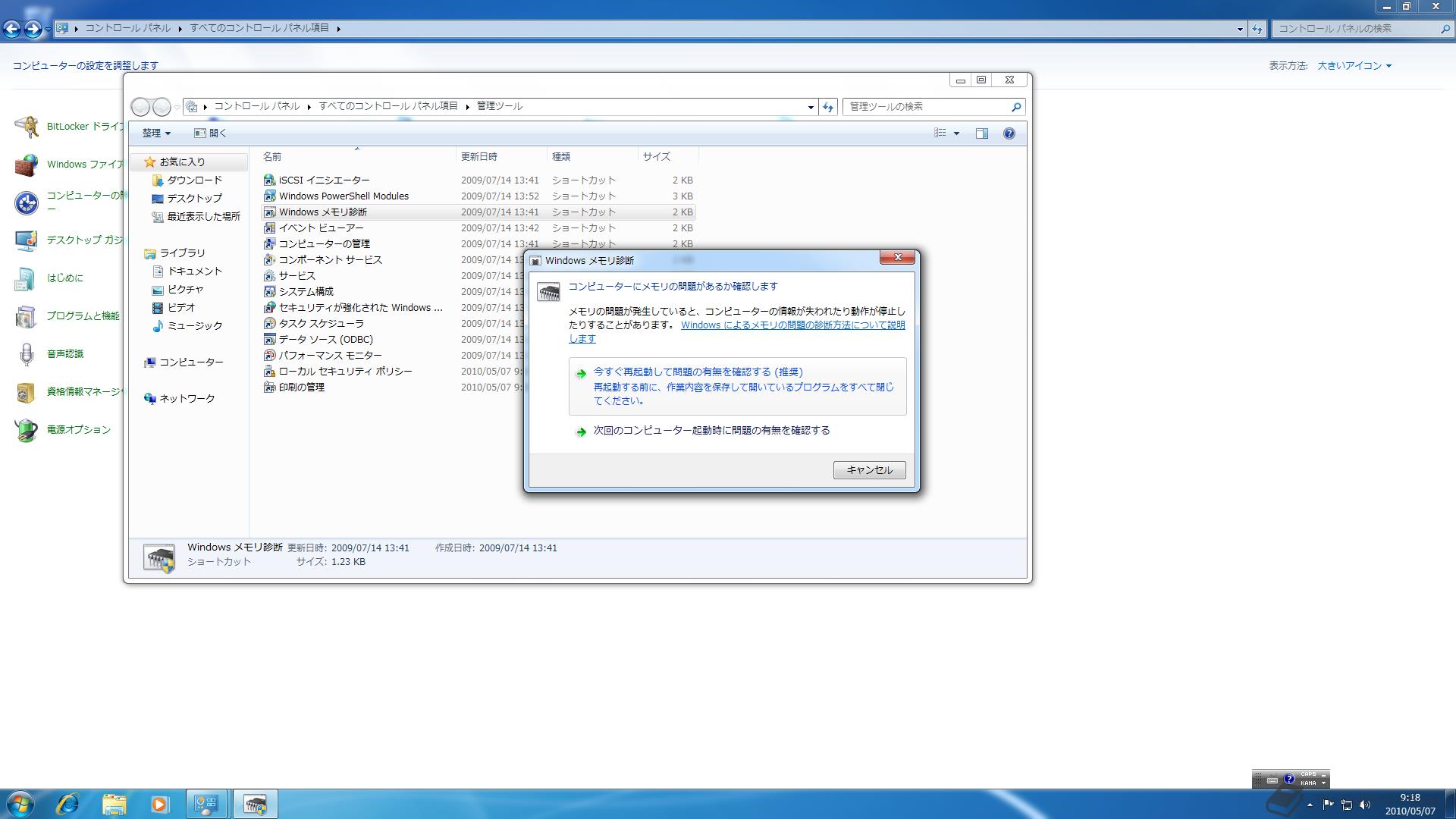Focus 管理ツールの検索 search field

927,107
